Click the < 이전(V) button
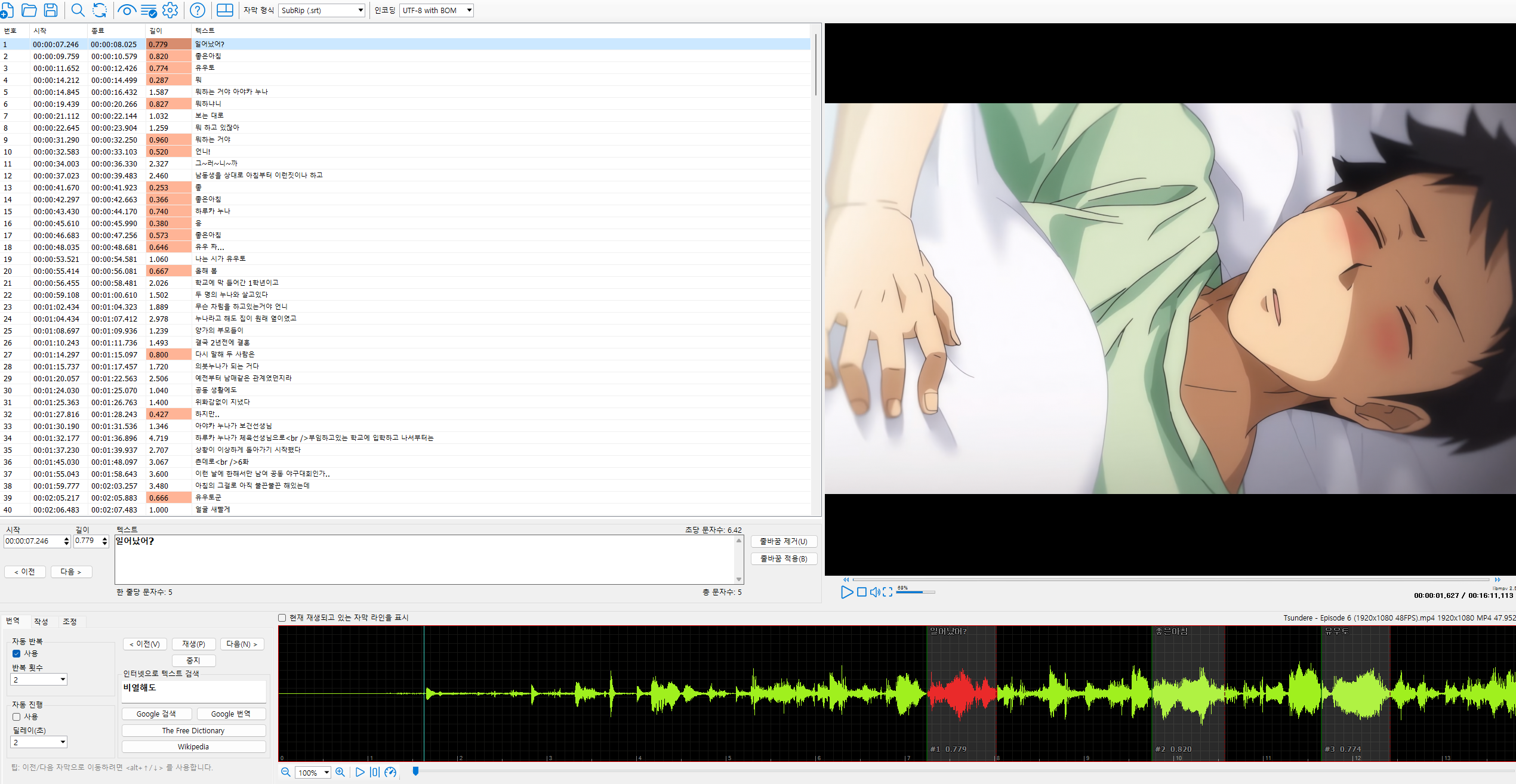This screenshot has width=1516, height=784. coord(145,644)
